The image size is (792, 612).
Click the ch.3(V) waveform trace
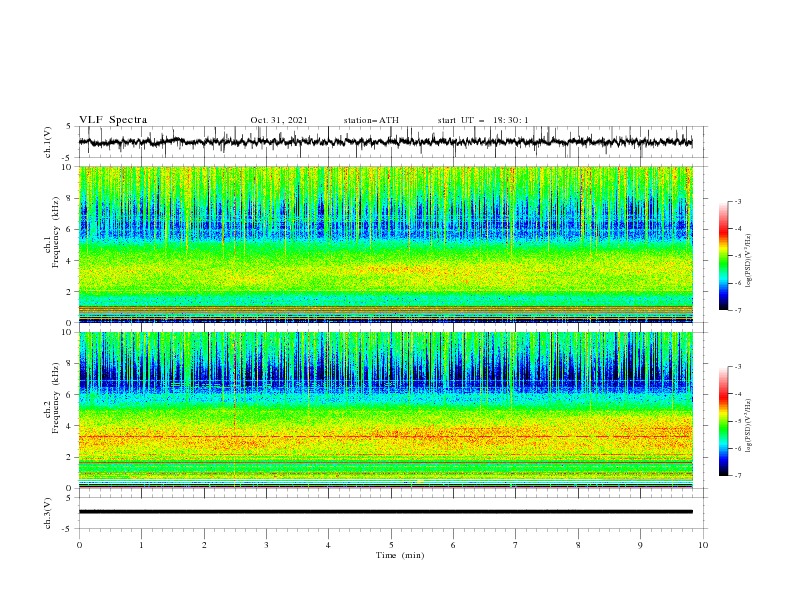pyautogui.click(x=386, y=512)
